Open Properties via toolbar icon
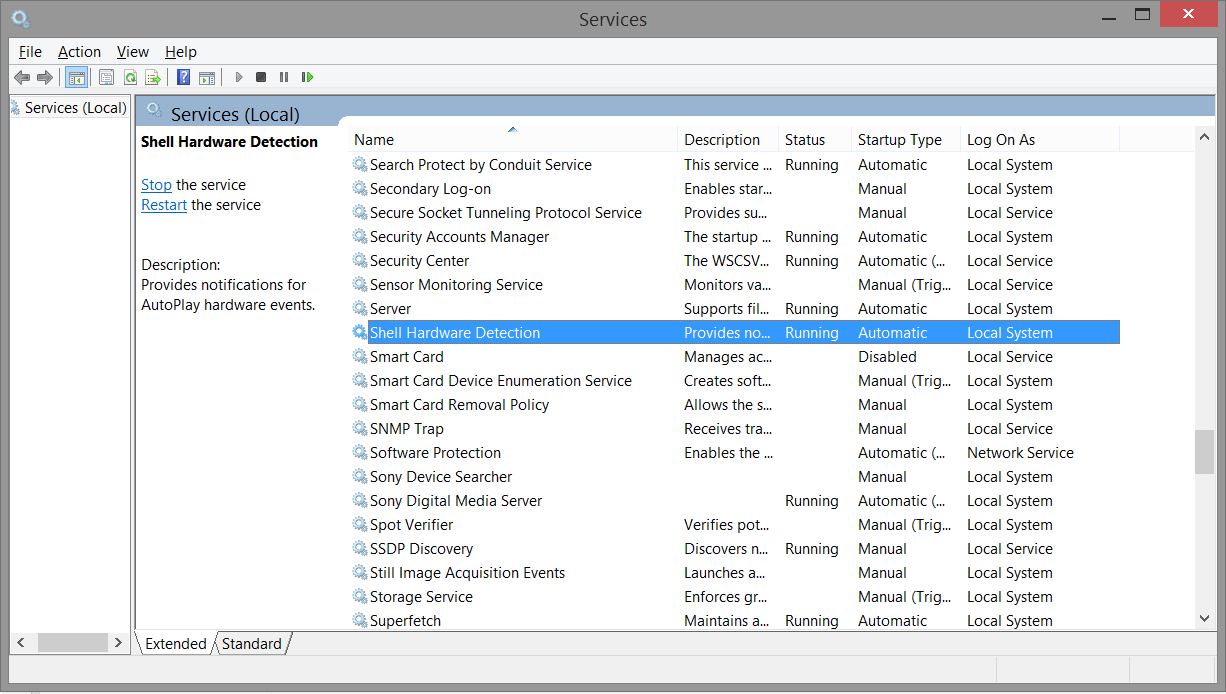1226x694 pixels. [106, 77]
